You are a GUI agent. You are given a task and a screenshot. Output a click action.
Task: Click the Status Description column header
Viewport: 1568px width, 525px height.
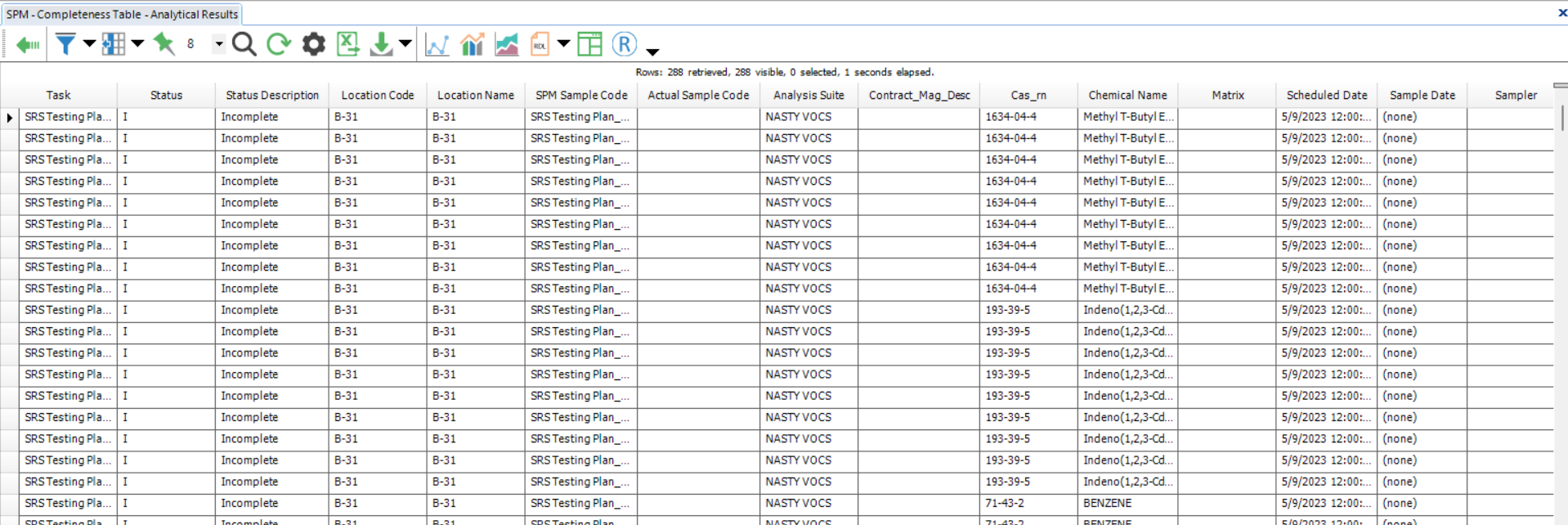[272, 95]
